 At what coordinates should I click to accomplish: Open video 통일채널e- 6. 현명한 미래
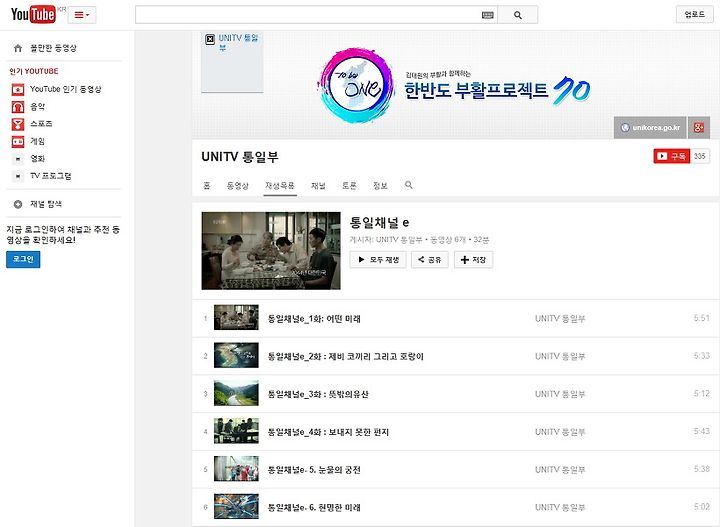(314, 507)
